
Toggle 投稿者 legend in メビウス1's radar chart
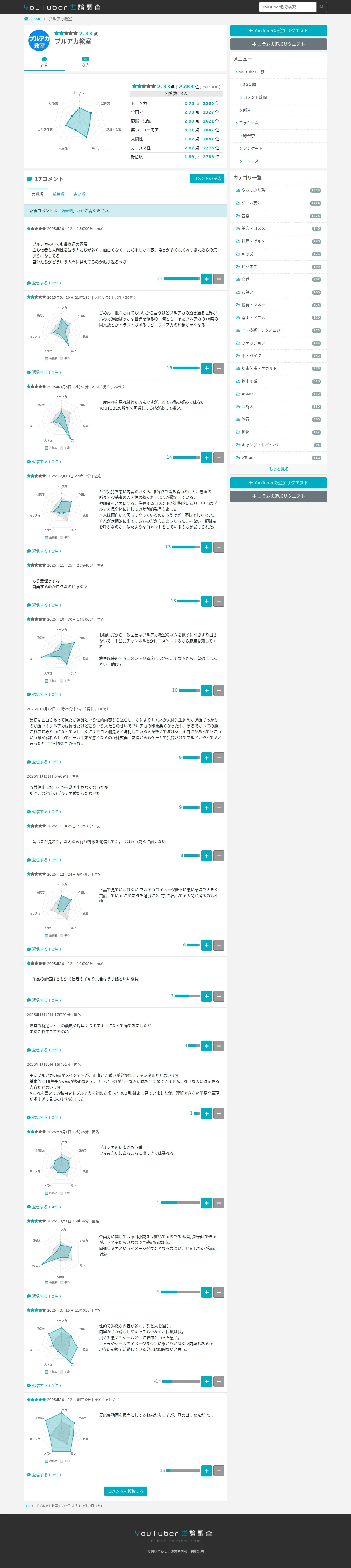(51, 358)
